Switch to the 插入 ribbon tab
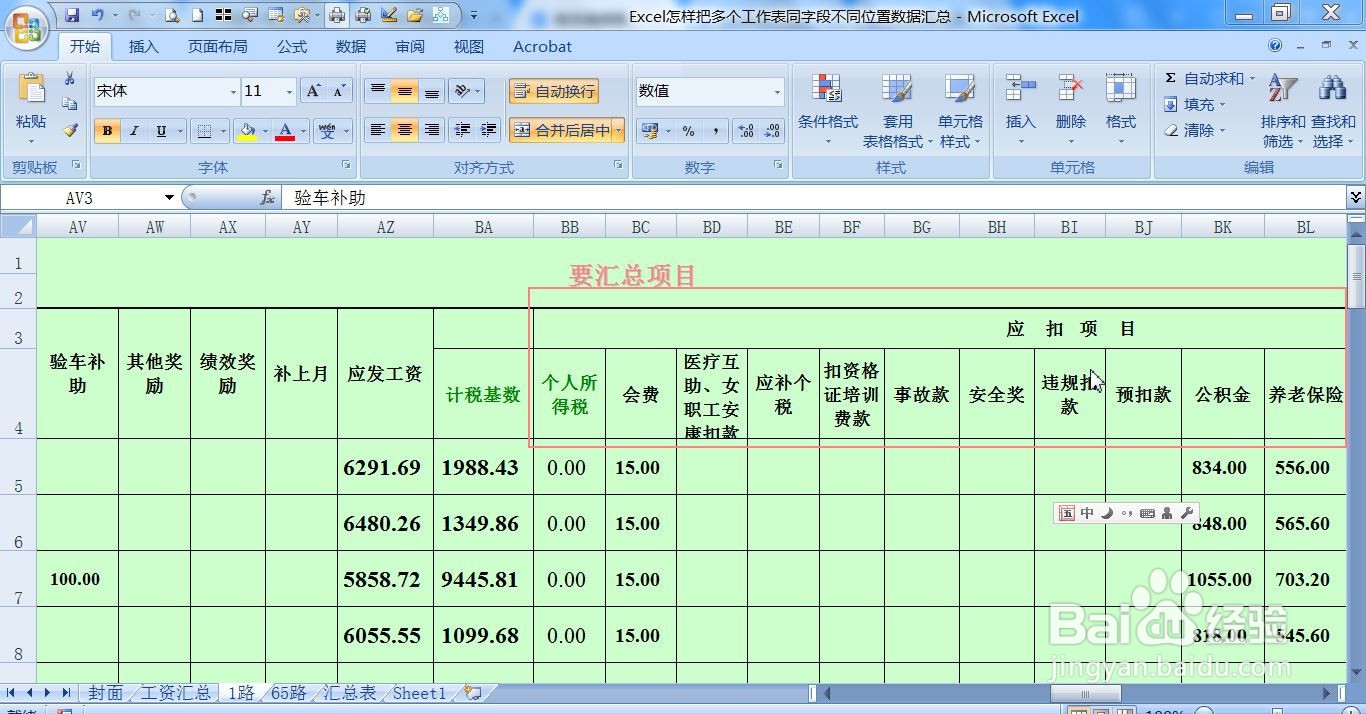This screenshot has height=714, width=1366. pos(143,46)
